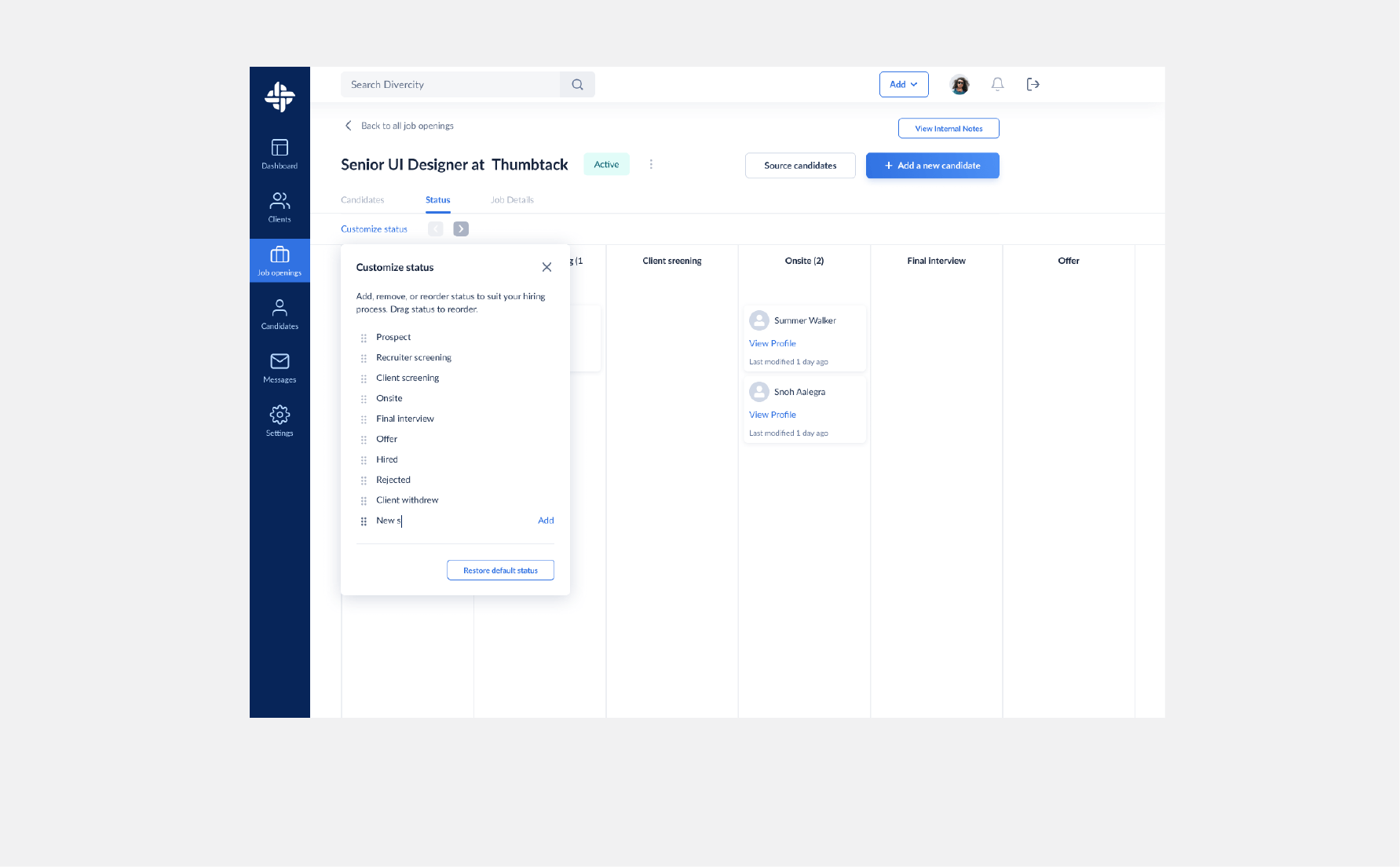Click the Customize status link
The image size is (1400, 867).
coord(374,229)
